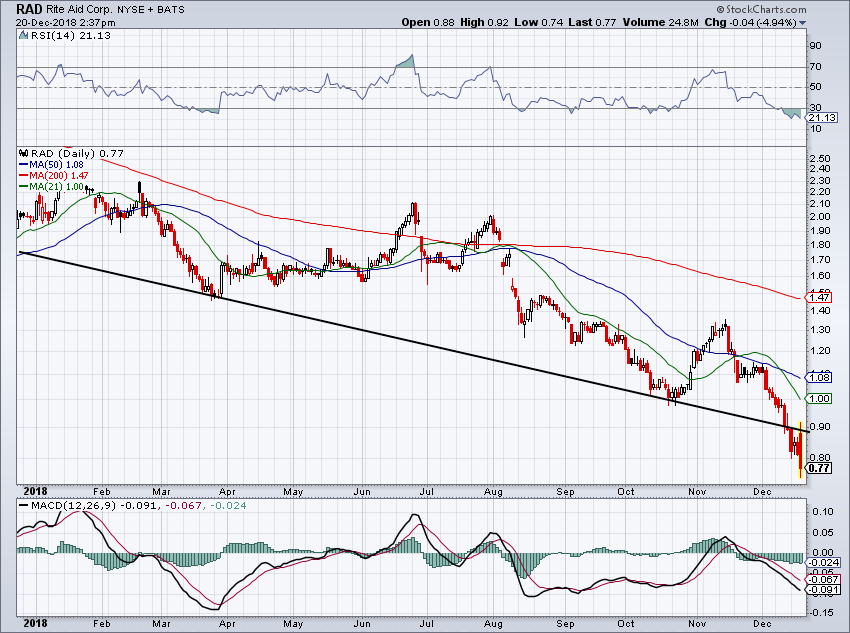Screen dimensions: 850x633
Task: Click the yellow highlighted last candlestick
Action: (x=801, y=450)
